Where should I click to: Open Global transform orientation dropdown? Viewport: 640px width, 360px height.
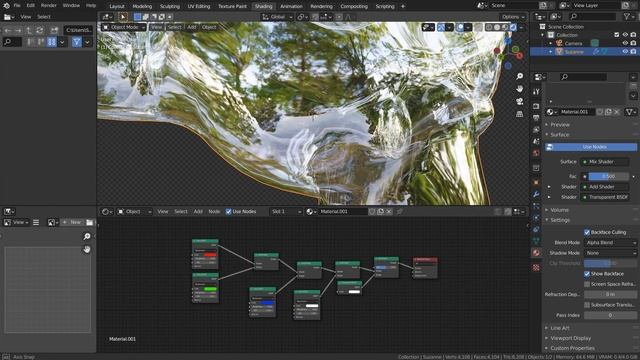(x=277, y=17)
